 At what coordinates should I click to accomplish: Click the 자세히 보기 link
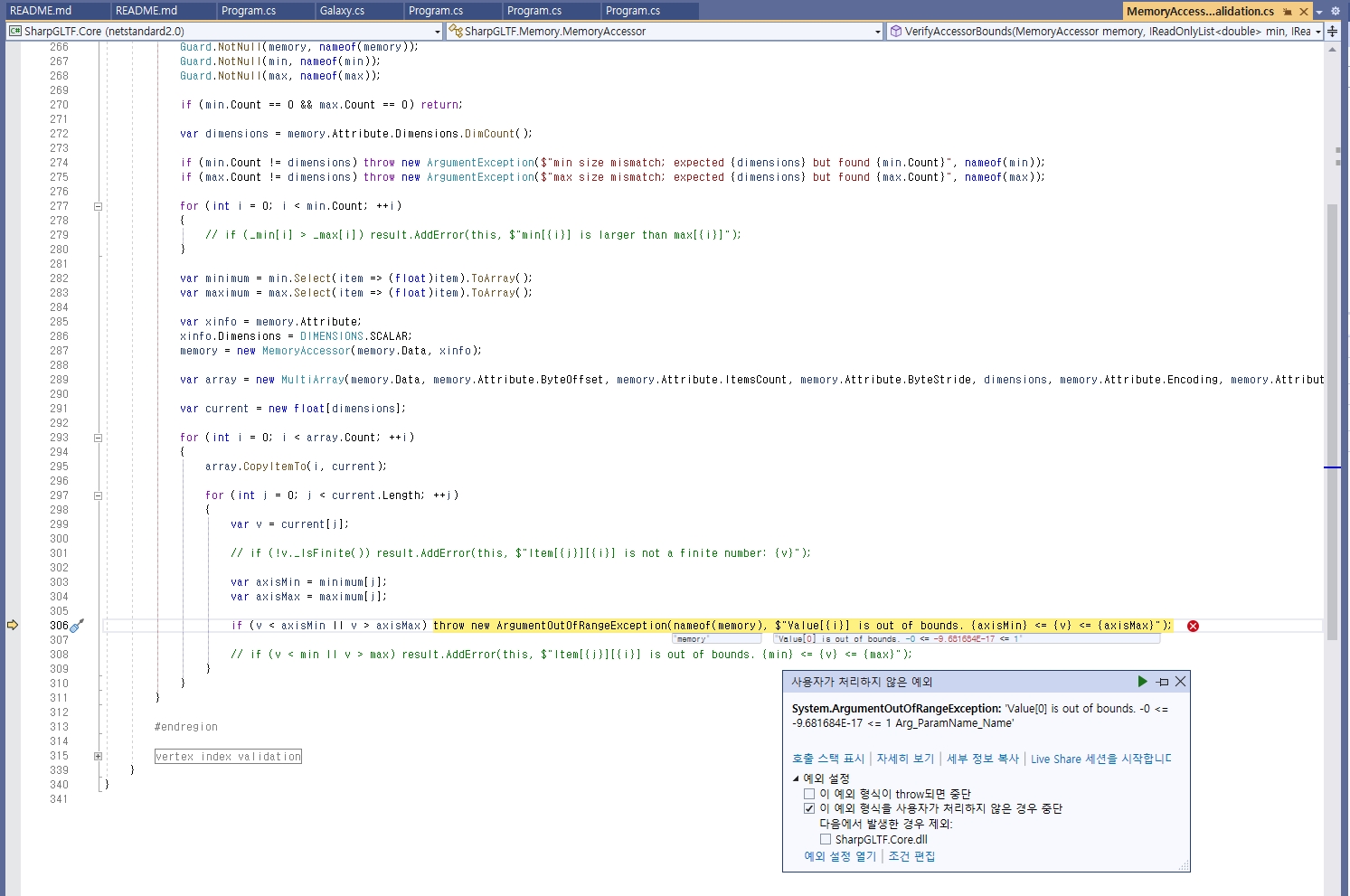pos(905,759)
